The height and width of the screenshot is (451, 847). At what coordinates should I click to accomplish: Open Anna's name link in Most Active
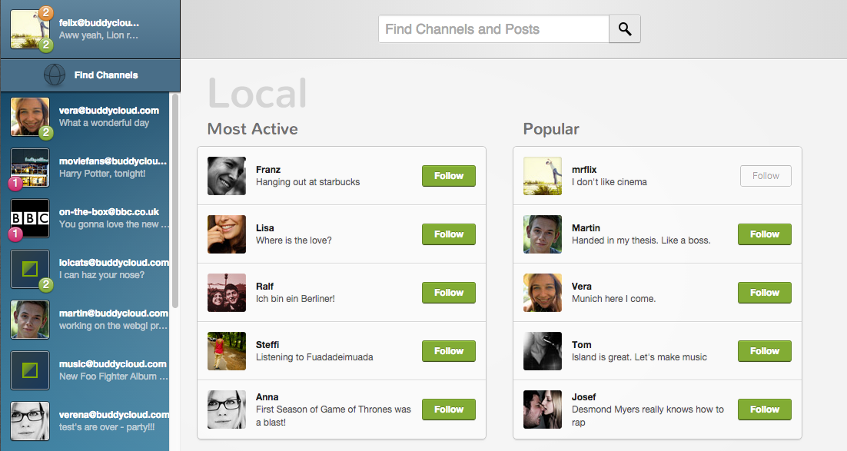click(267, 397)
